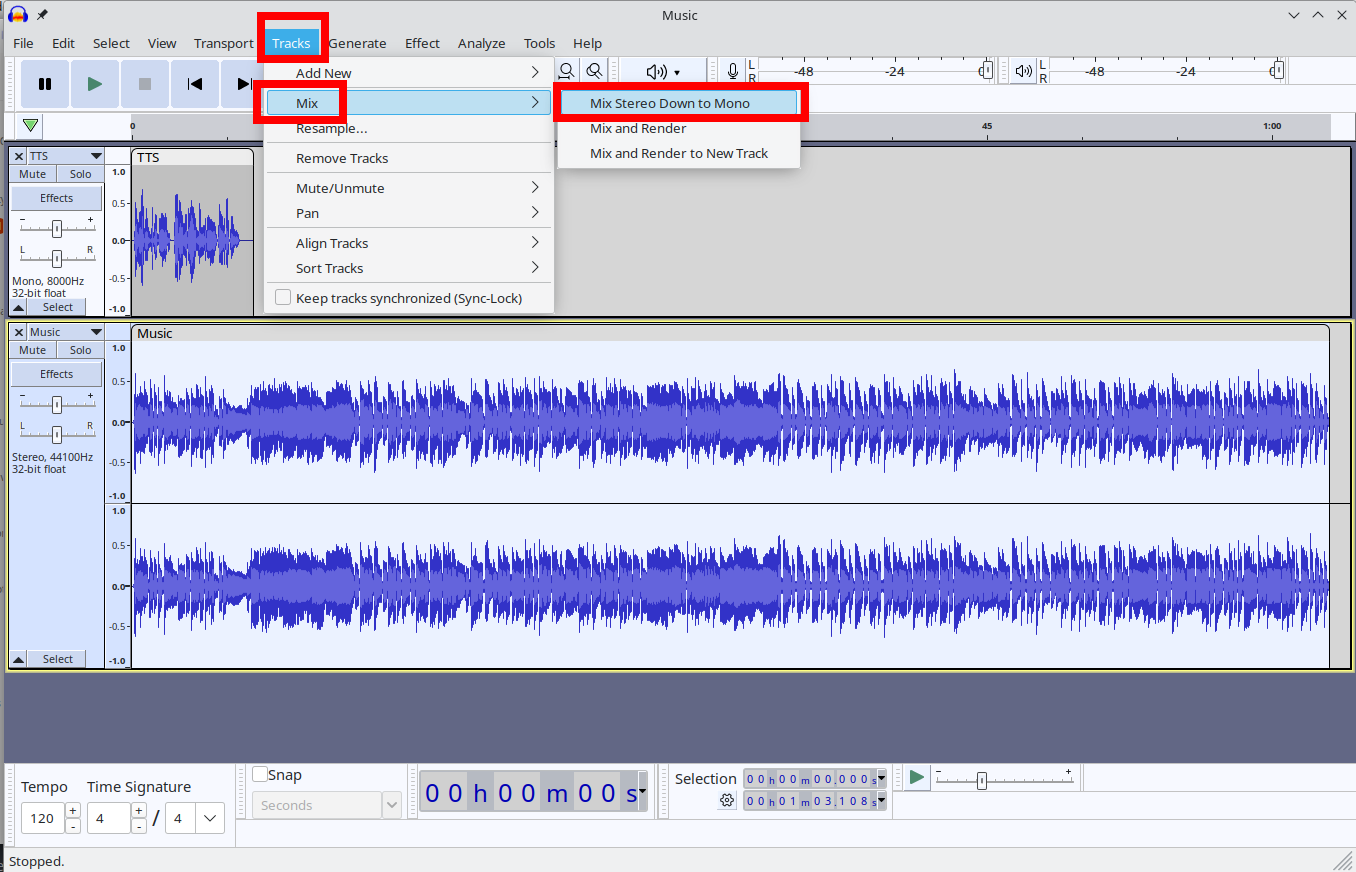
Task: Click Skip to Start button
Action: point(195,84)
